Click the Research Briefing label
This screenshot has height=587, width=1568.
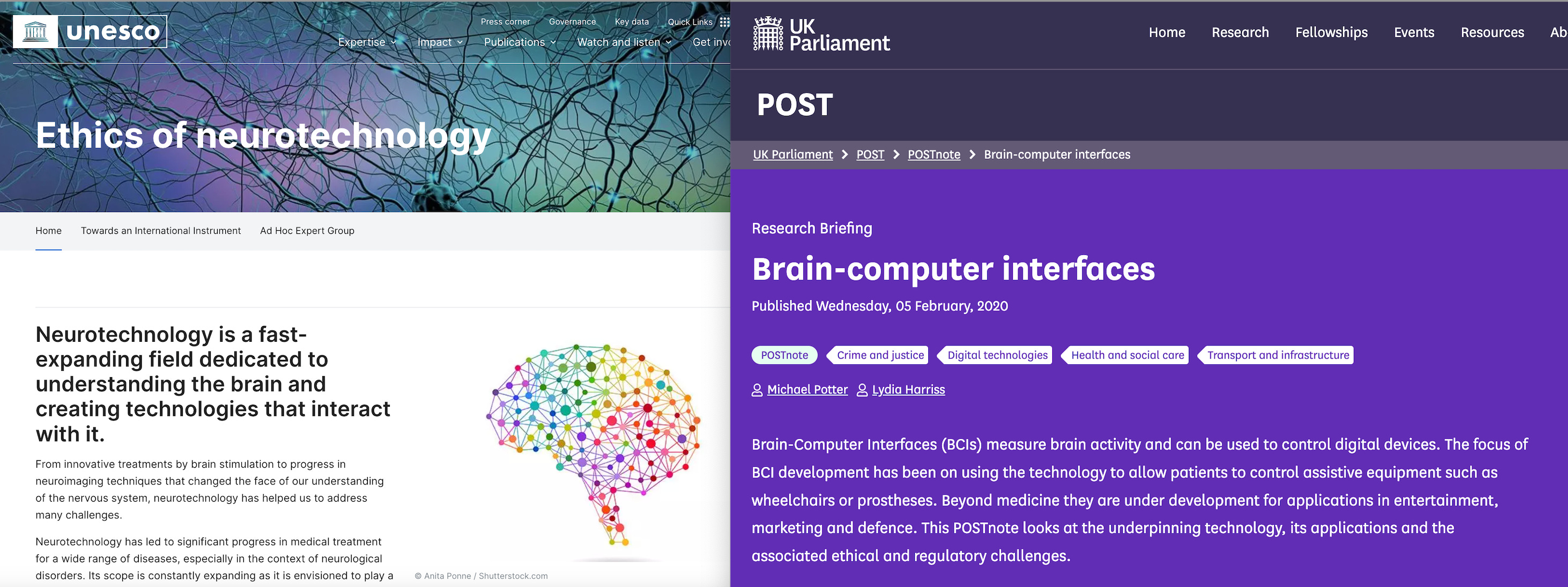click(x=811, y=229)
